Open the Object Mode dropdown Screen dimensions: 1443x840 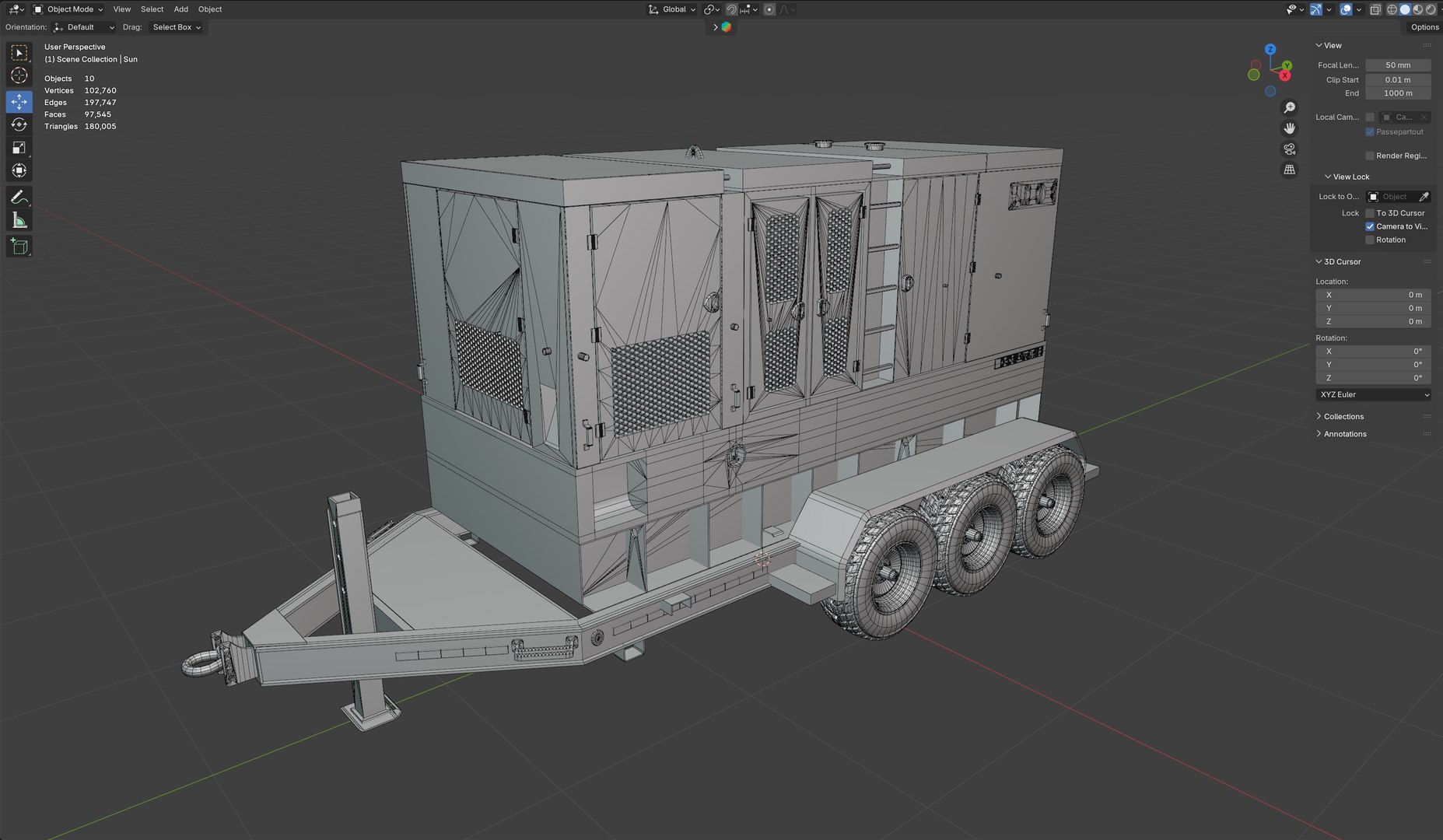point(68,9)
